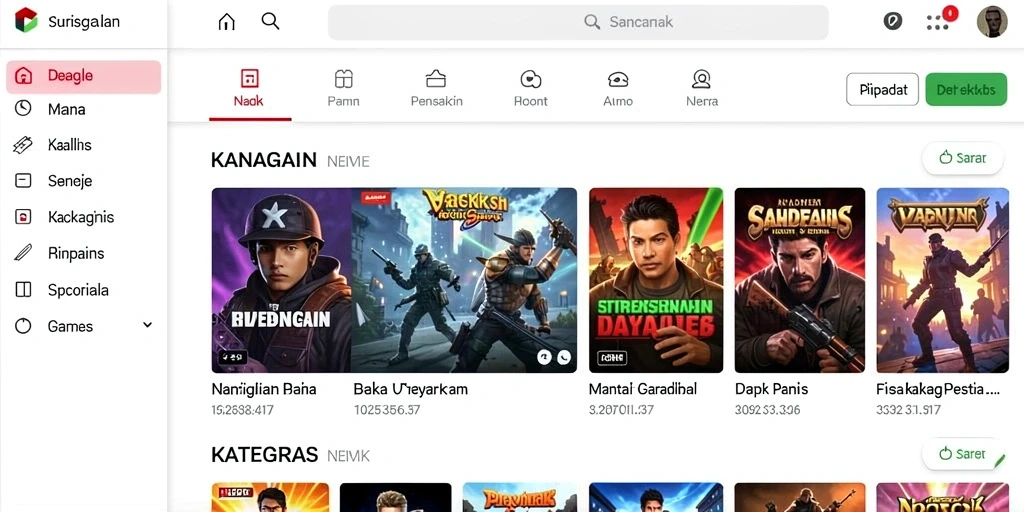Open the Nanțiglian Baha title
Image resolution: width=1024 pixels, height=512 pixels.
[264, 389]
